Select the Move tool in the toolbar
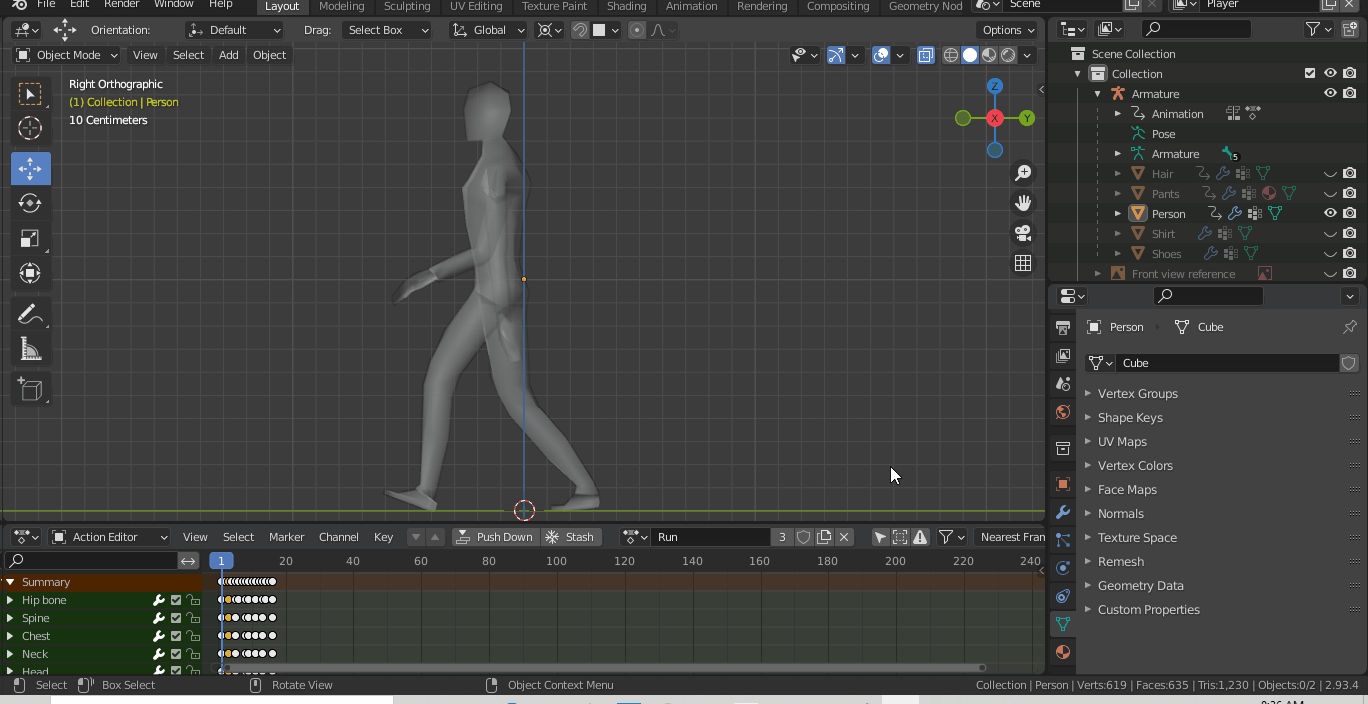The image size is (1368, 704). tap(30, 168)
